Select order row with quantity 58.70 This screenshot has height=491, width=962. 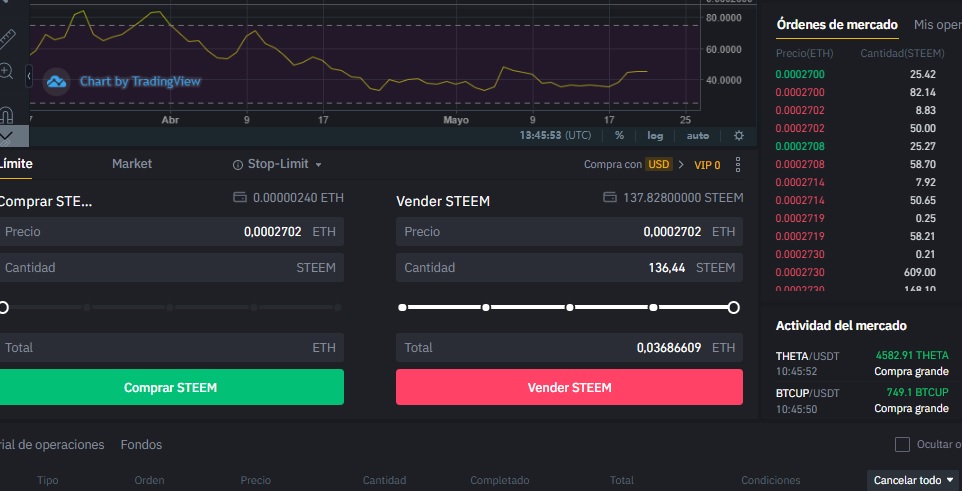coord(856,164)
